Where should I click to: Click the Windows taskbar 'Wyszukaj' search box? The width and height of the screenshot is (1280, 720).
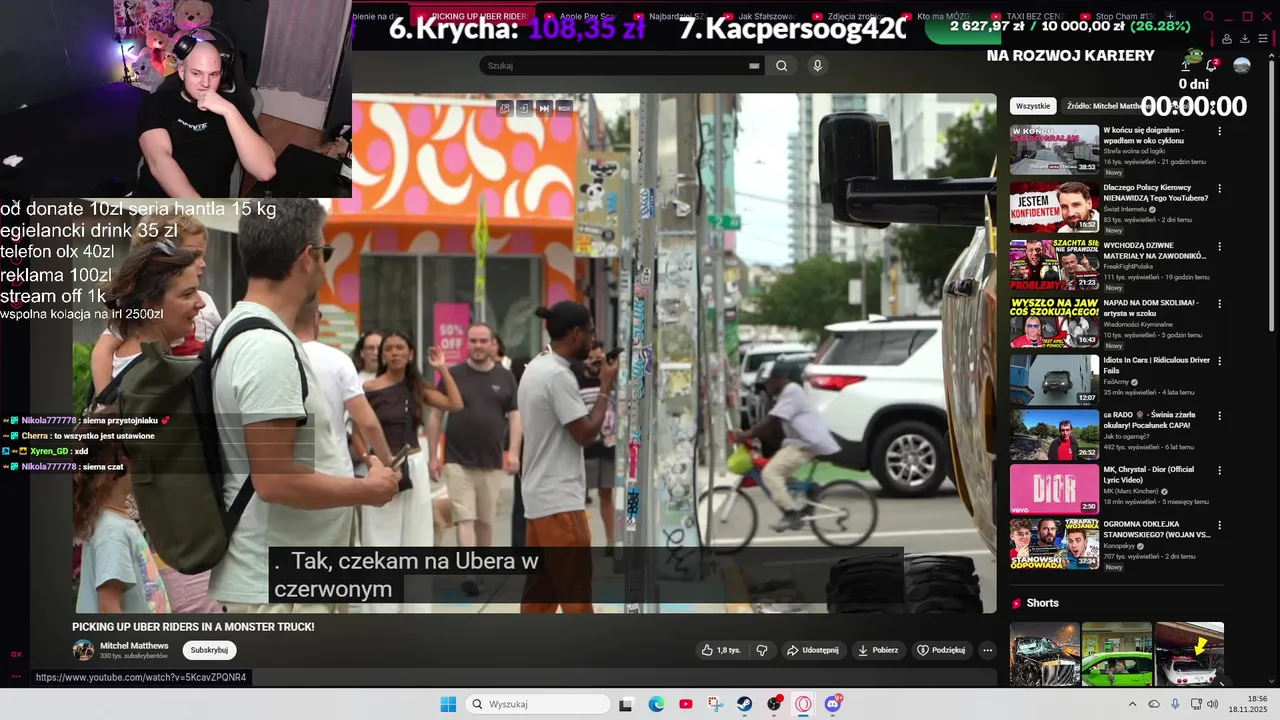(x=538, y=704)
